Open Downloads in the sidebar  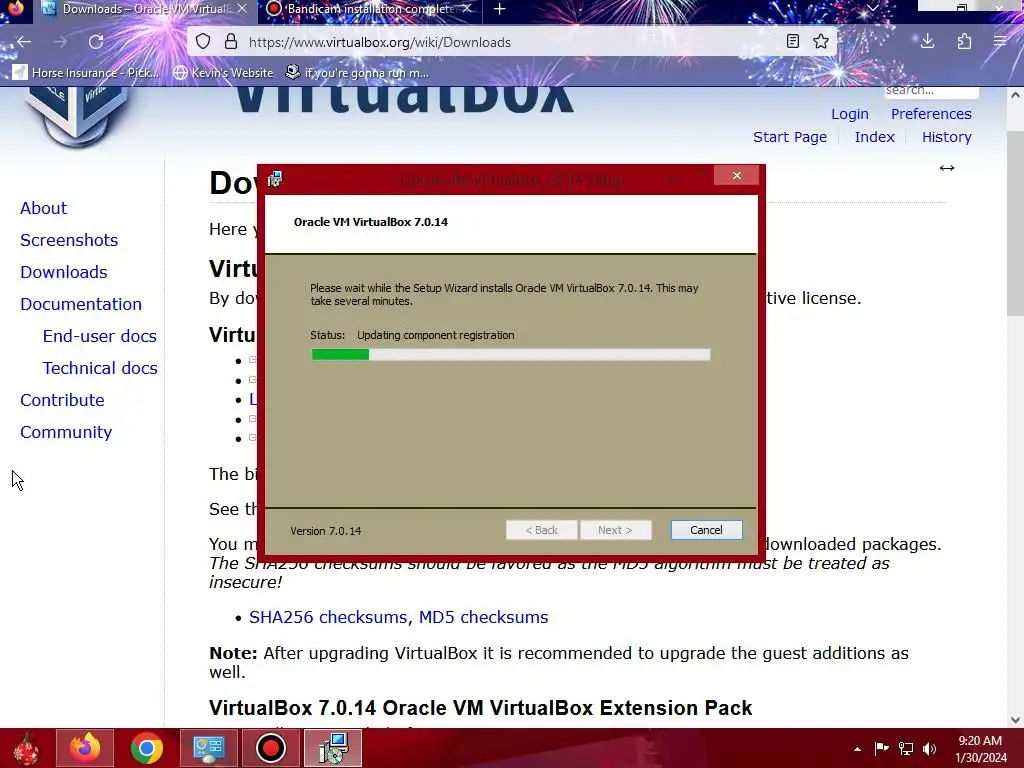tap(63, 272)
